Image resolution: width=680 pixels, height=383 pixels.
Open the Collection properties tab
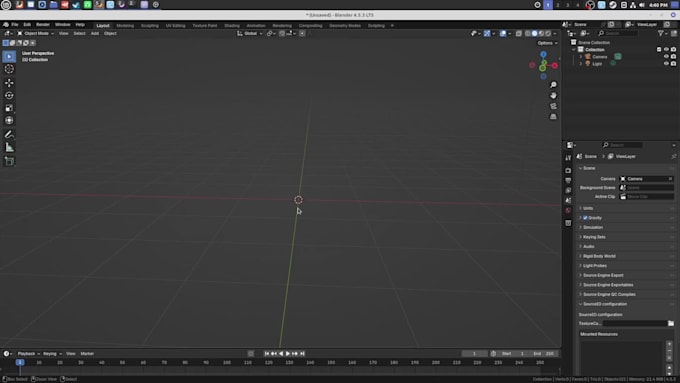pyautogui.click(x=568, y=223)
